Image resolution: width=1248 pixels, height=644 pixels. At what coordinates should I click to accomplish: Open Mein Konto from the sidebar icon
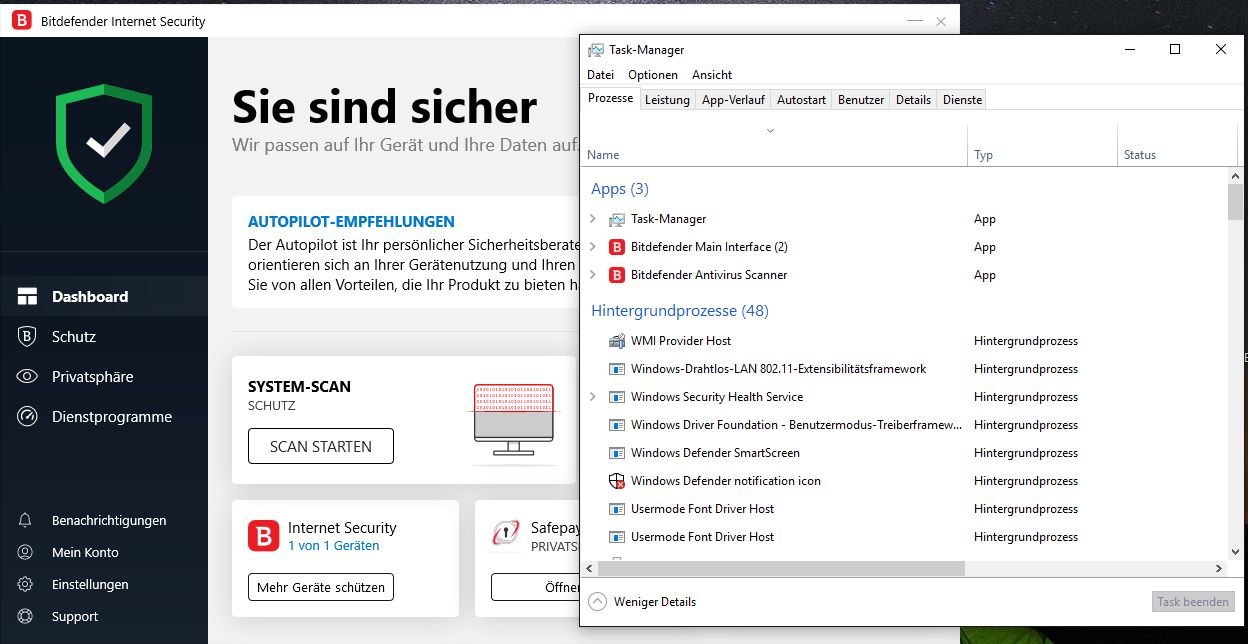[x=26, y=552]
